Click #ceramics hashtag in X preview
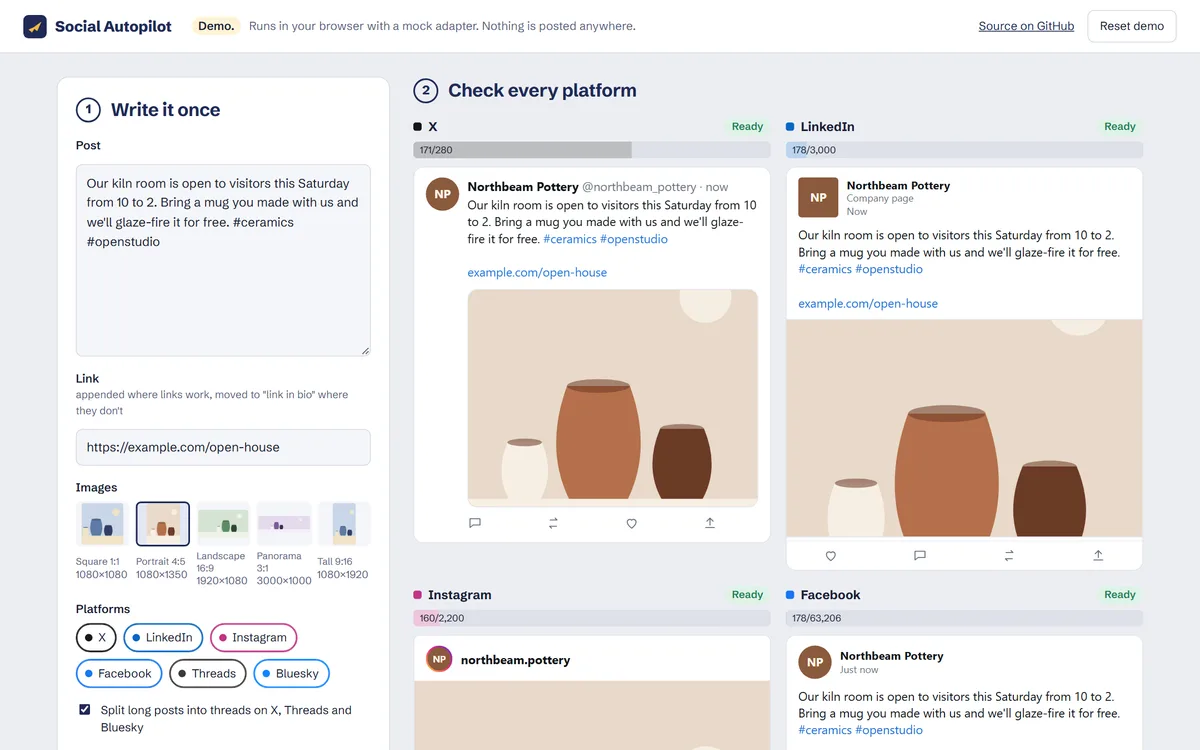1200x750 pixels. click(x=570, y=239)
